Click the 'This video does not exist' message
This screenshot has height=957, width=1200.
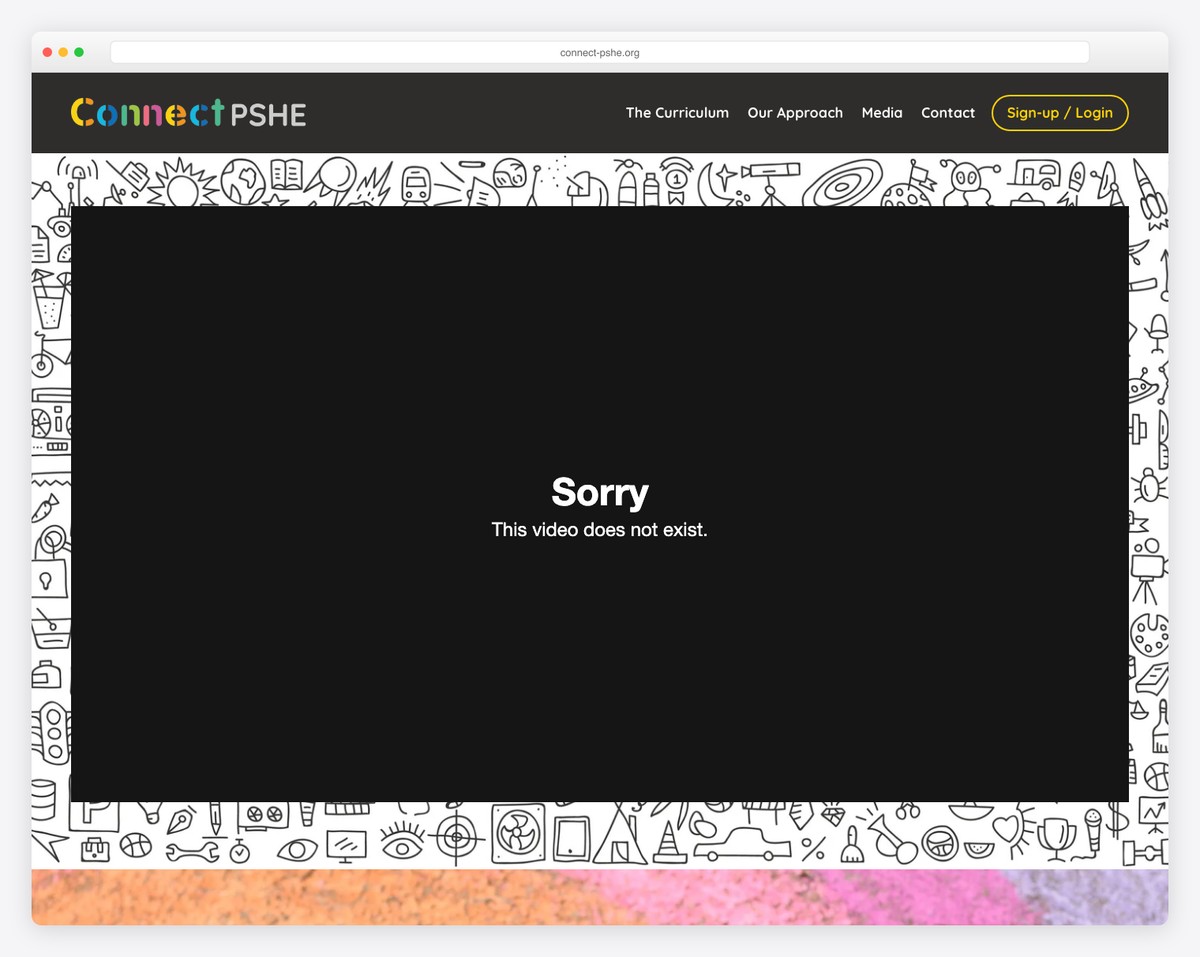[599, 530]
